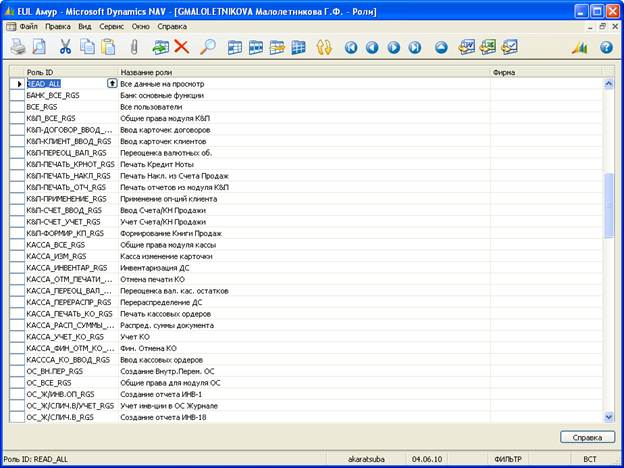This screenshot has height=468, width=624.
Task: Click the paperclip Links icon
Action: point(133,47)
